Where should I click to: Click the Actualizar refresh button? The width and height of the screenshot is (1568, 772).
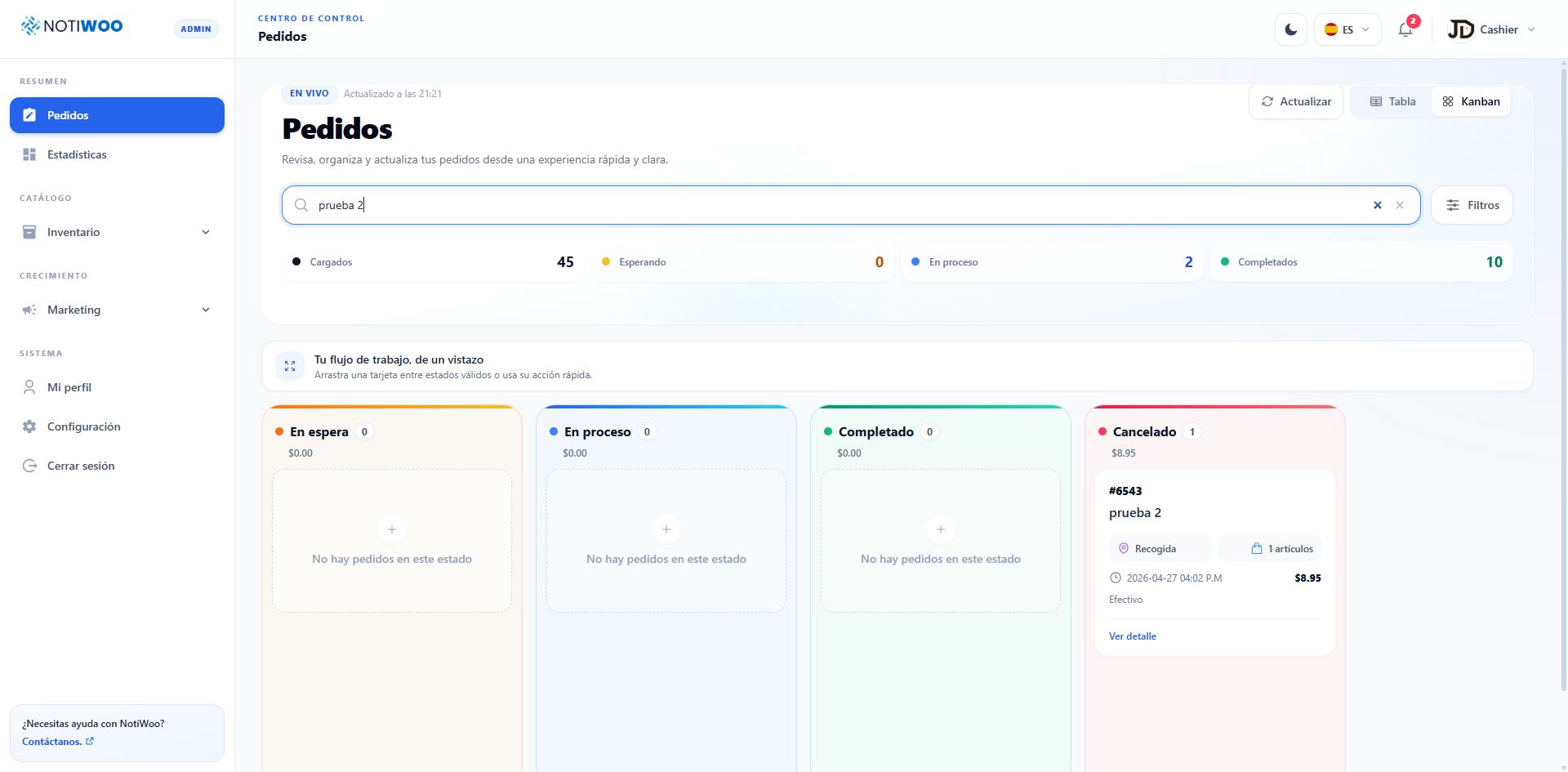[x=1296, y=101]
